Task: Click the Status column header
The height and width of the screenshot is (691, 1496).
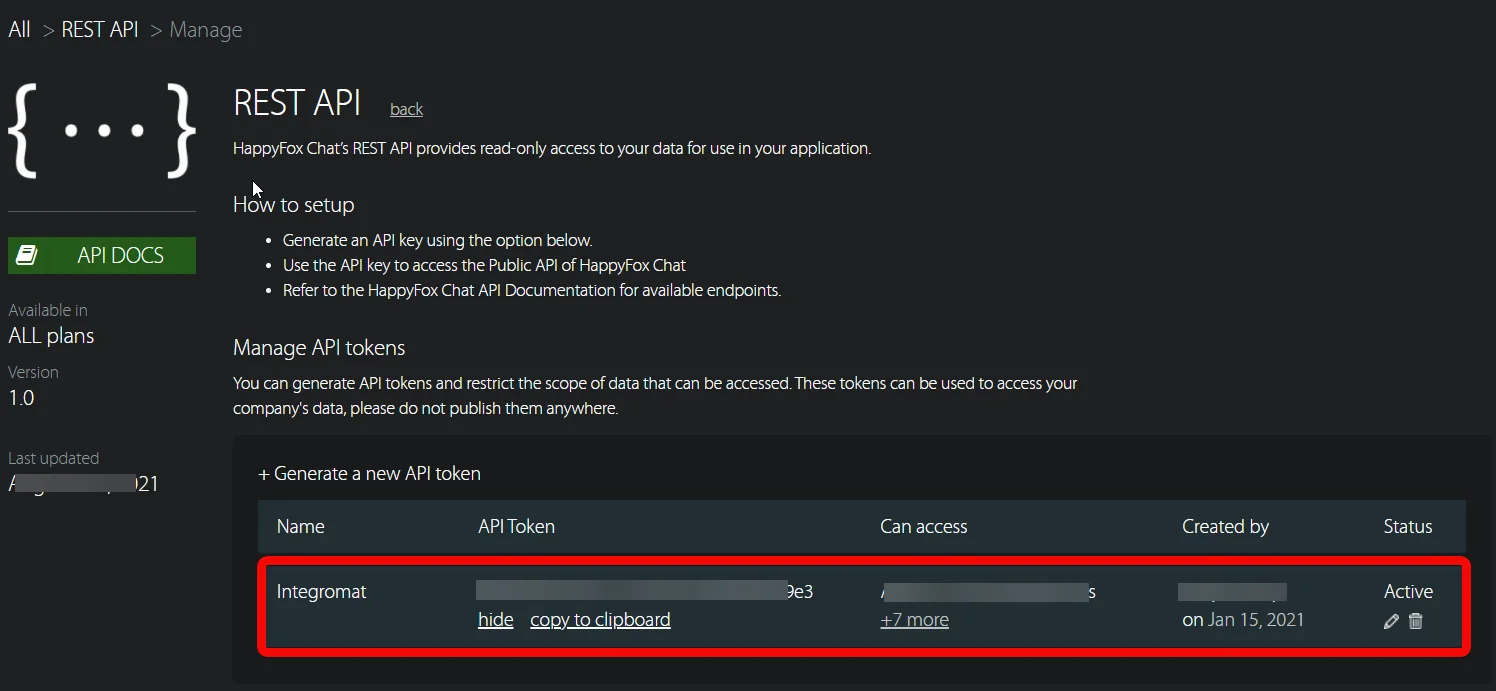Action: 1408,526
